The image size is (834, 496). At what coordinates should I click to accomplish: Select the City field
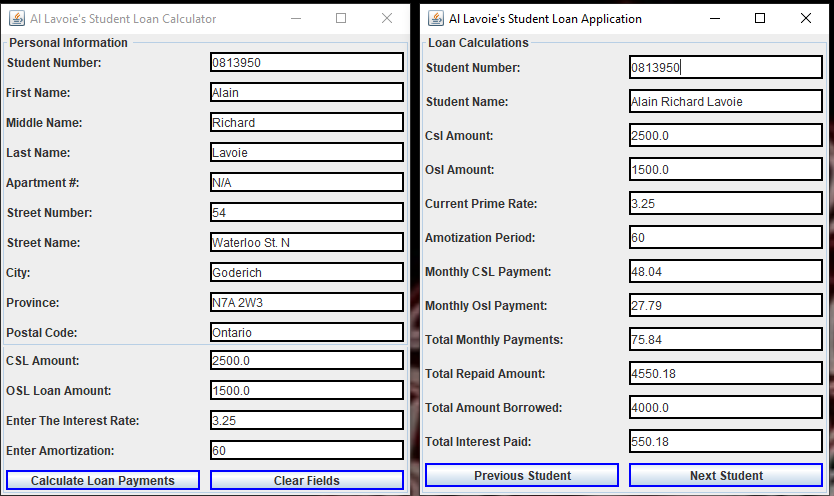click(x=307, y=272)
